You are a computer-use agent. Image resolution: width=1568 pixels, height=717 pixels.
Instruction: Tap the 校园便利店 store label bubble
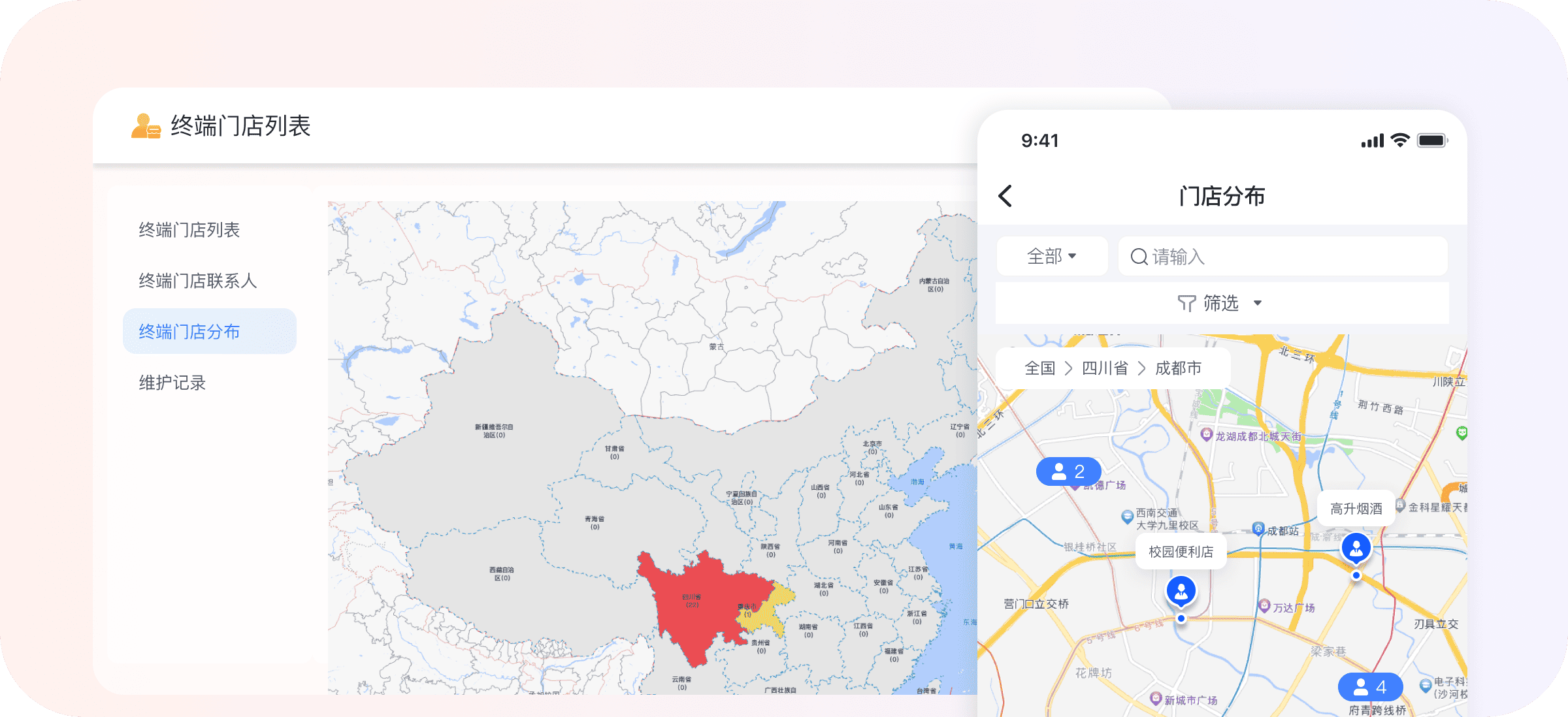pos(1181,552)
